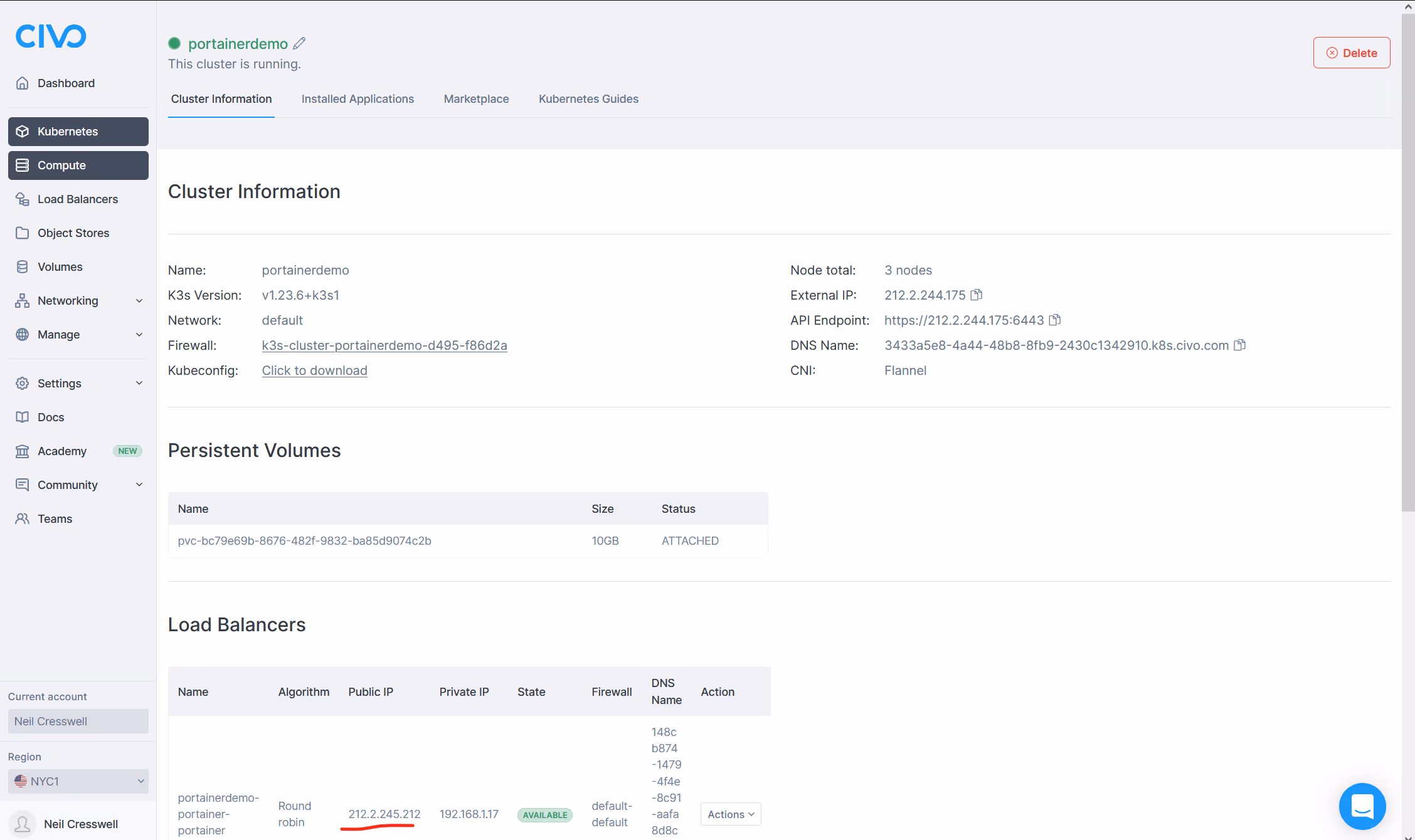1415x840 pixels.
Task: Click the 3 nodes value
Action: point(908,270)
